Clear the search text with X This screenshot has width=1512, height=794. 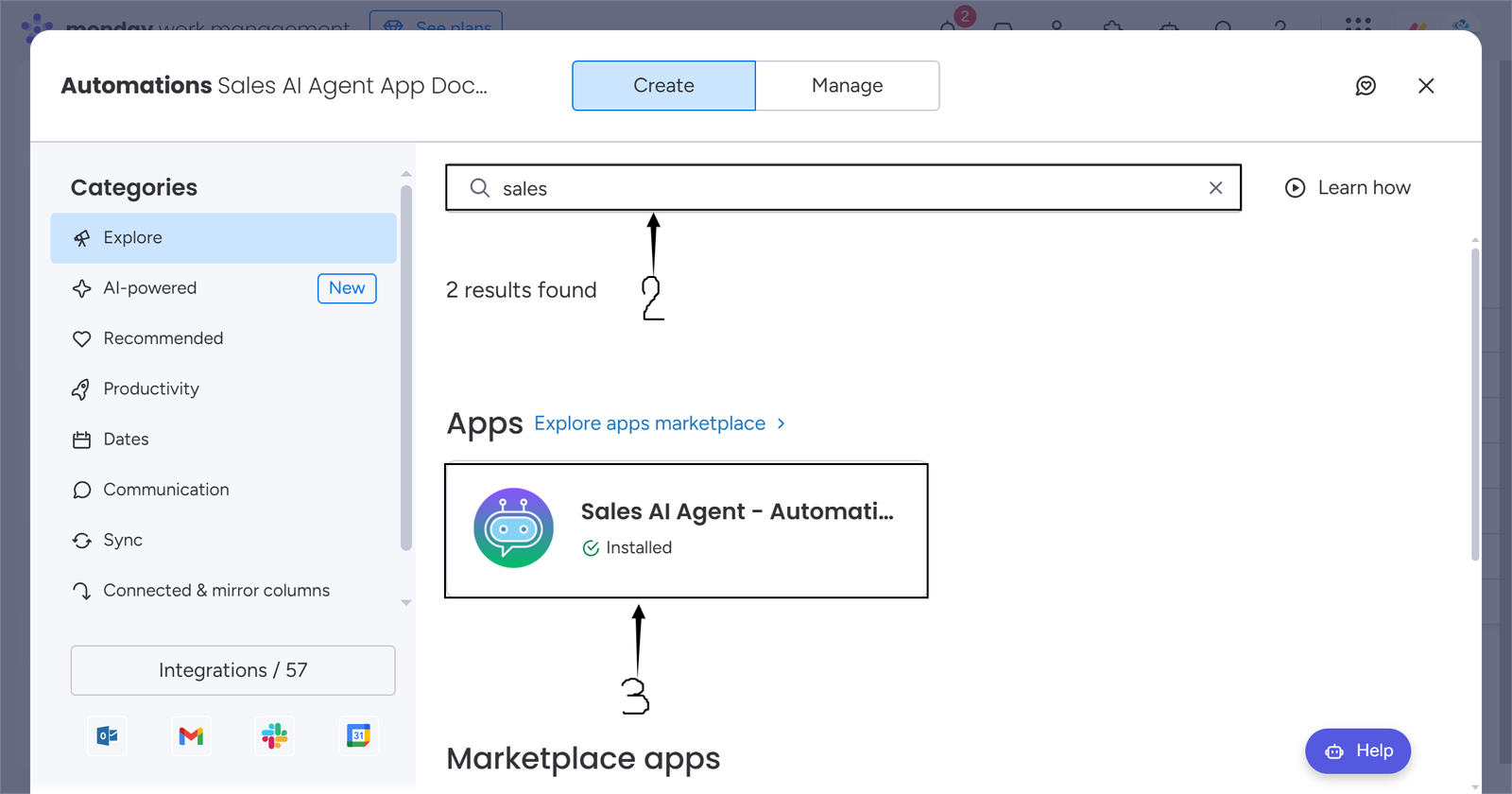pos(1216,188)
